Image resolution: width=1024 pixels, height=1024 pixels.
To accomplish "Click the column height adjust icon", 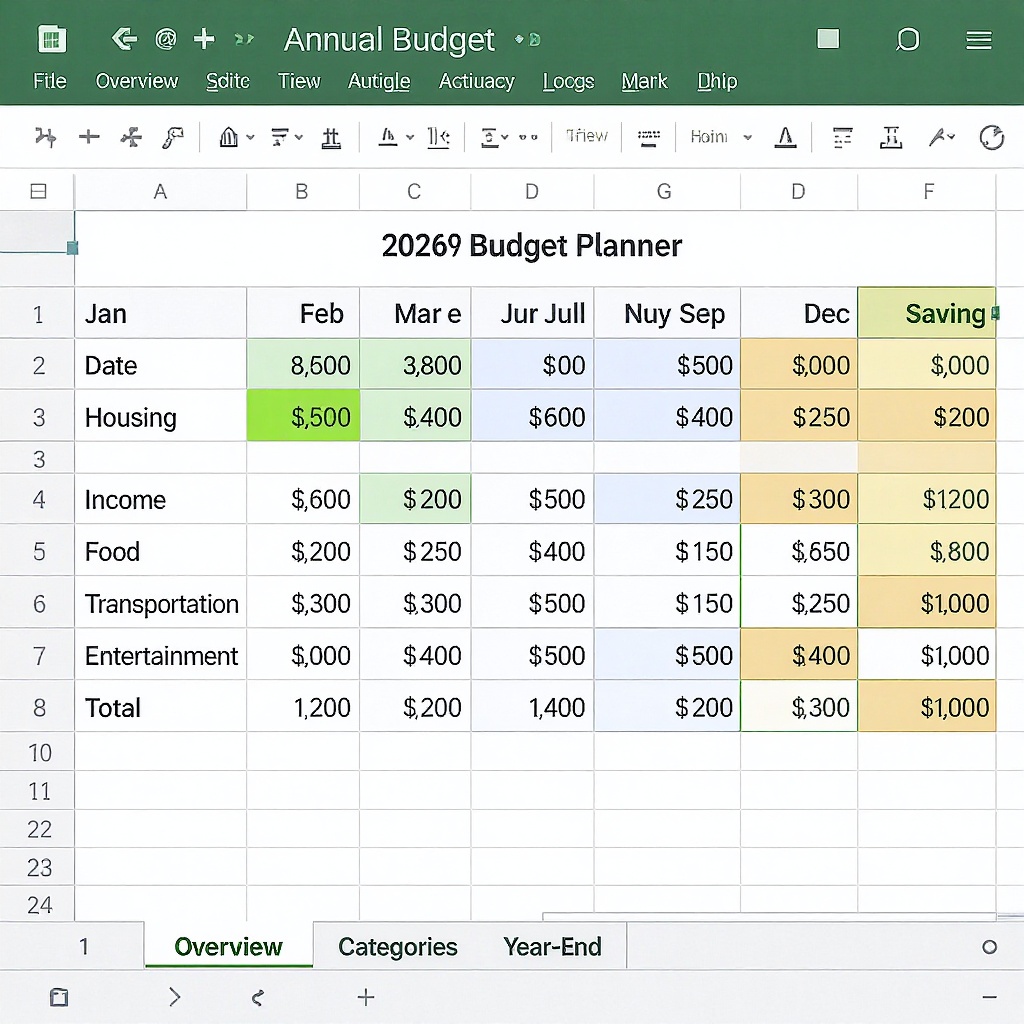I will [x=331, y=138].
